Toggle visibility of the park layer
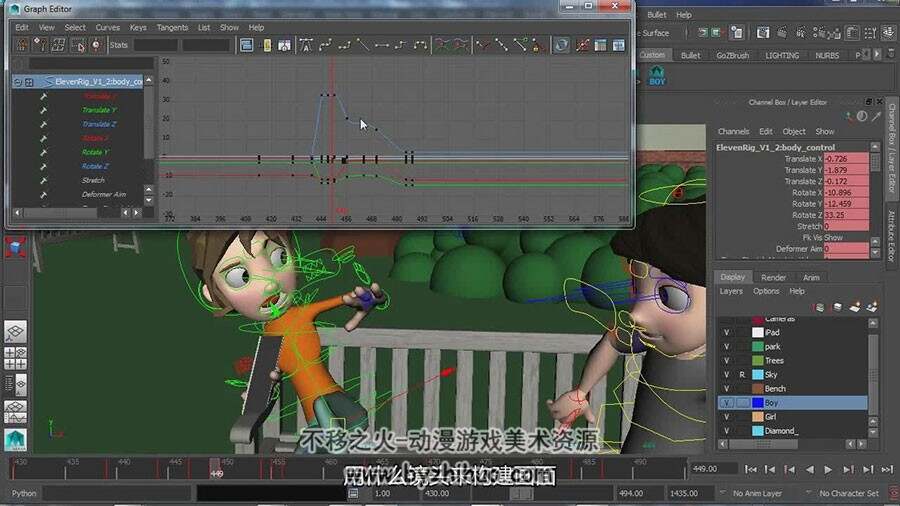Viewport: 900px width, 506px height. click(x=727, y=347)
